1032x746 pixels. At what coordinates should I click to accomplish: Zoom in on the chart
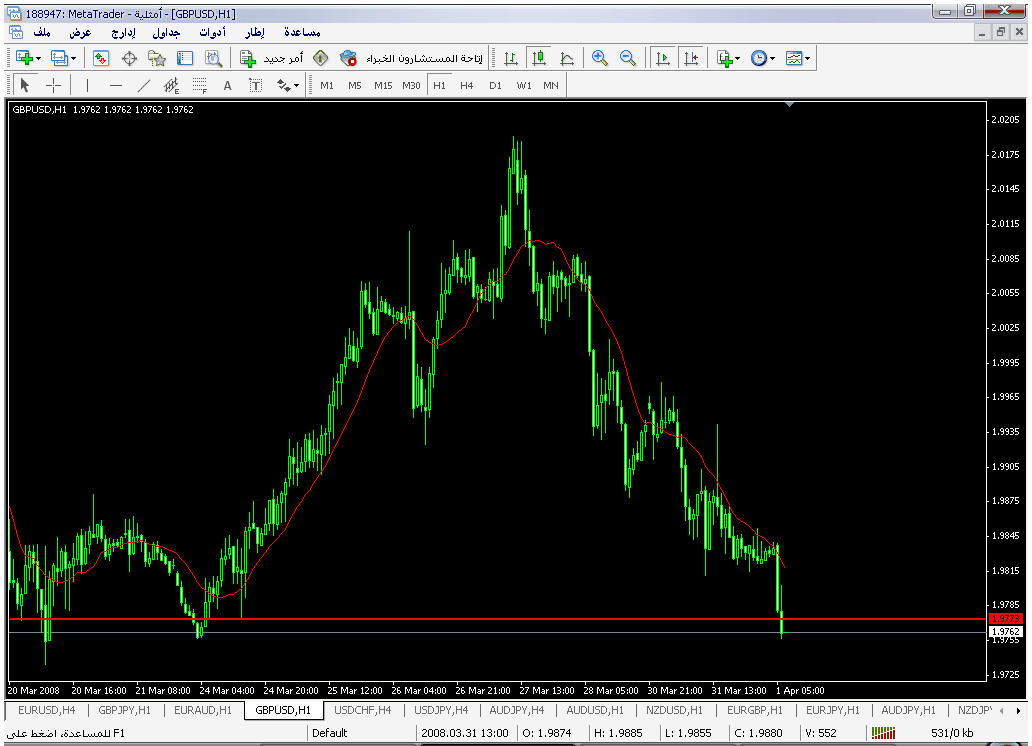point(600,59)
